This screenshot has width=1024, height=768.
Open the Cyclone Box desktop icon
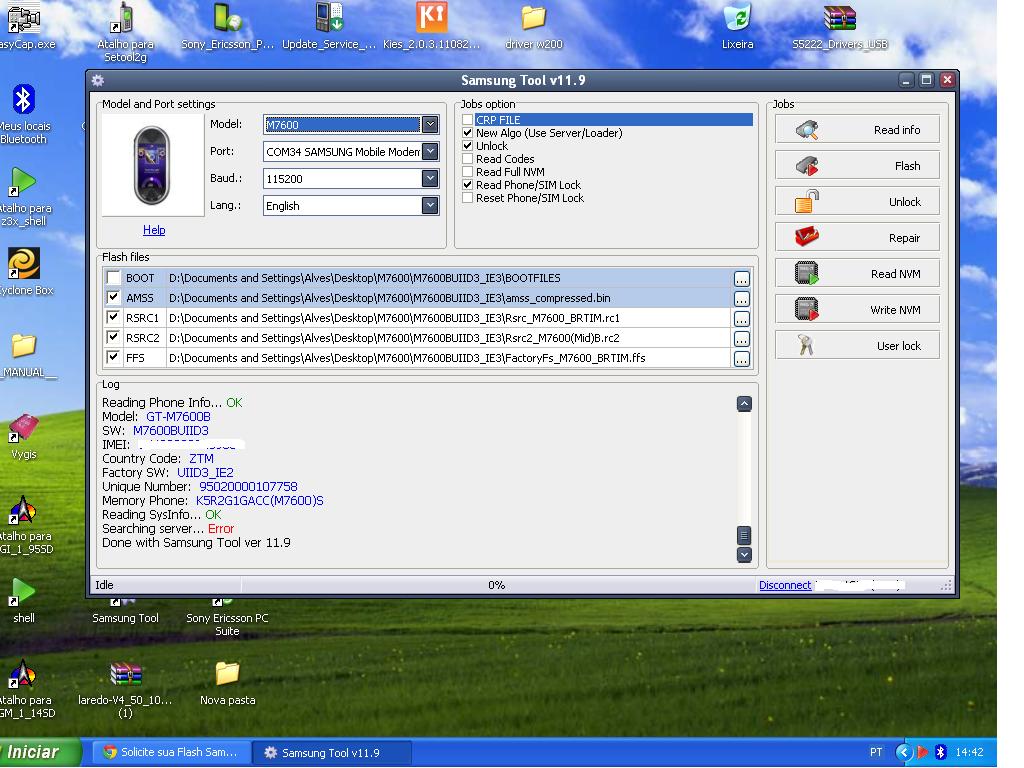coord(23,264)
